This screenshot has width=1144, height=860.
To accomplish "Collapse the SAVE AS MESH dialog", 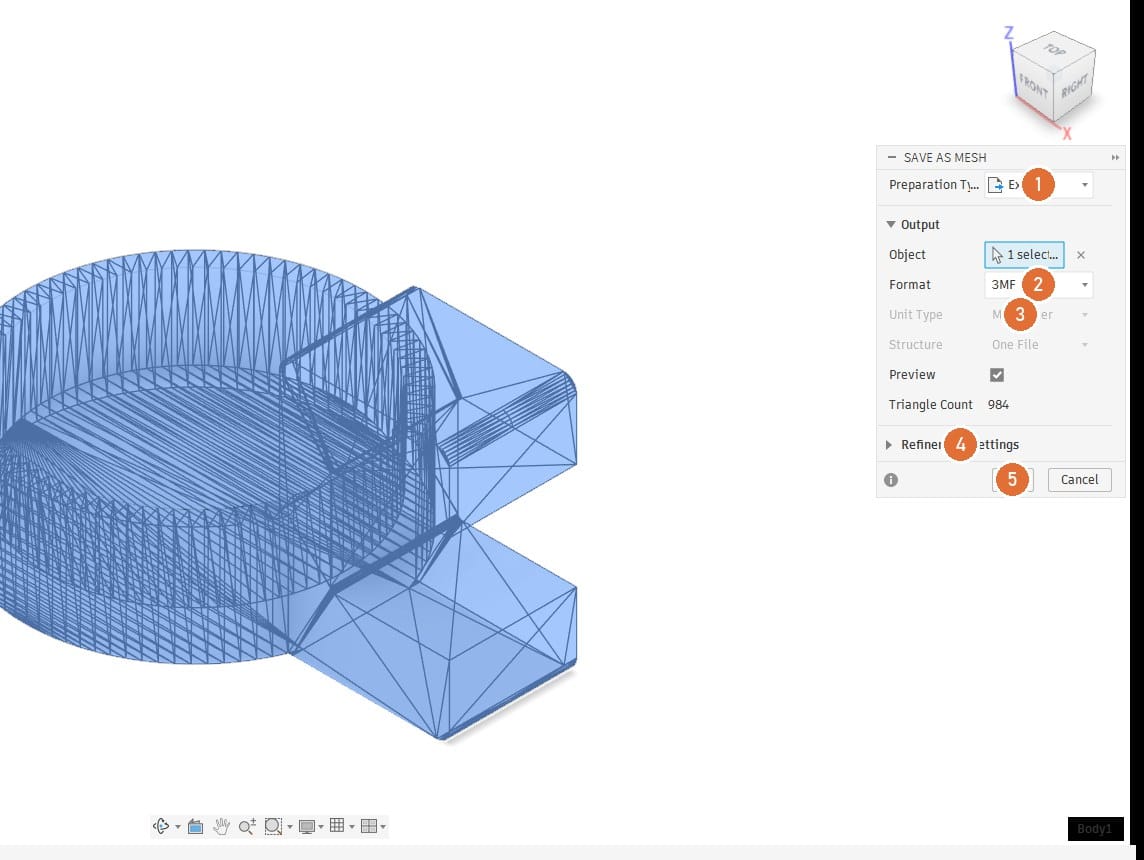I will point(892,157).
